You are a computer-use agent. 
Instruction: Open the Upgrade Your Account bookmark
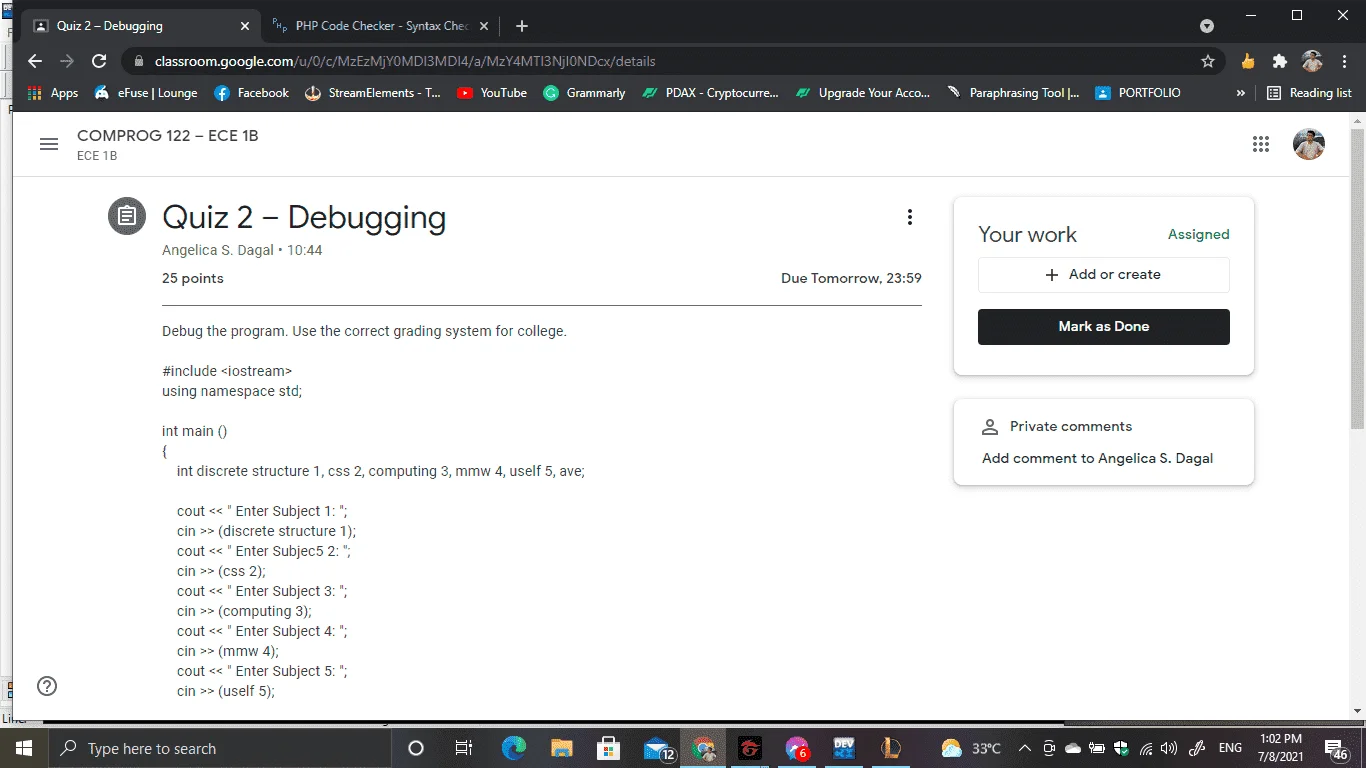[863, 93]
